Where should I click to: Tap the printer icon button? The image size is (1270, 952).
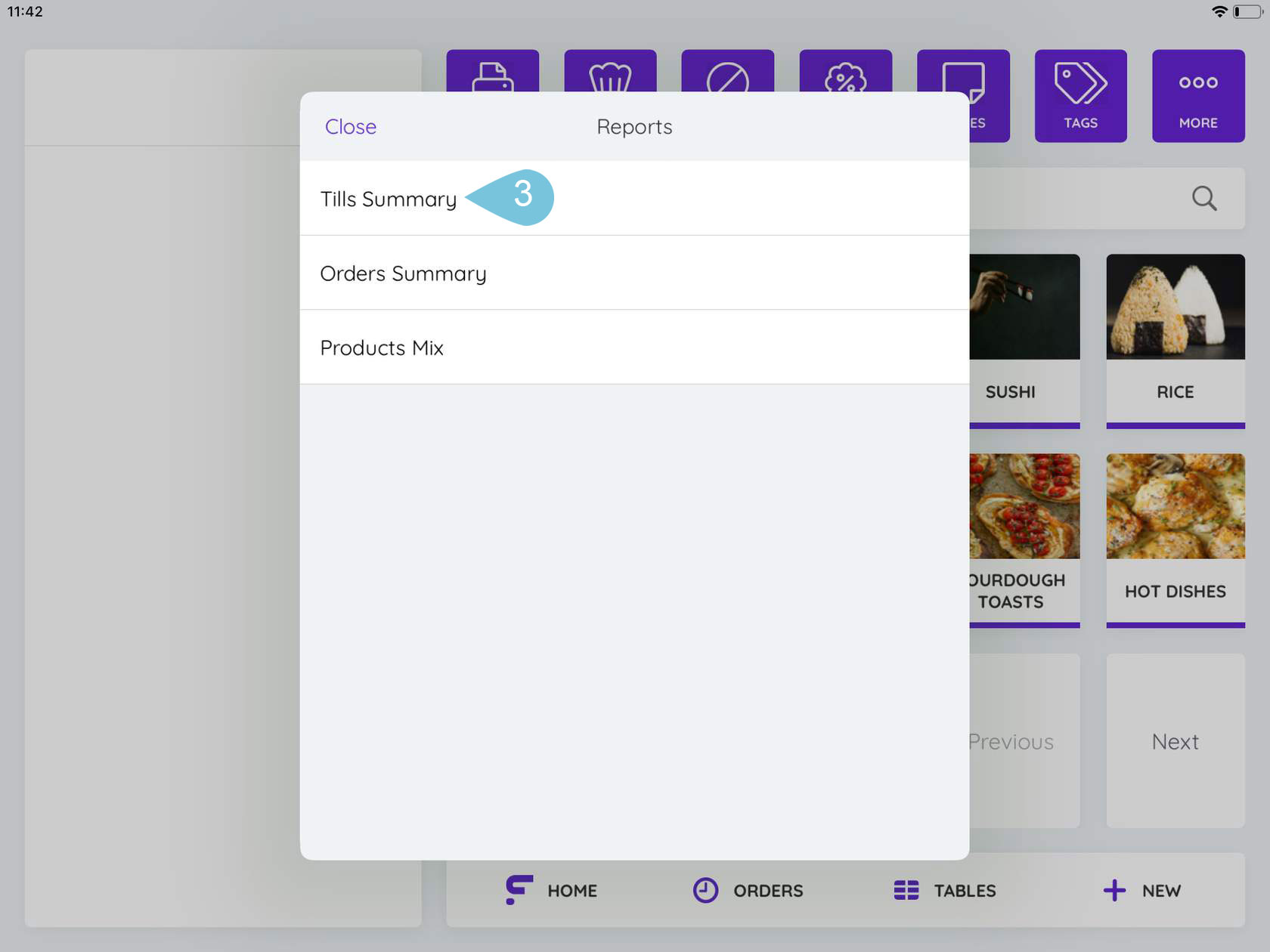coord(493,71)
